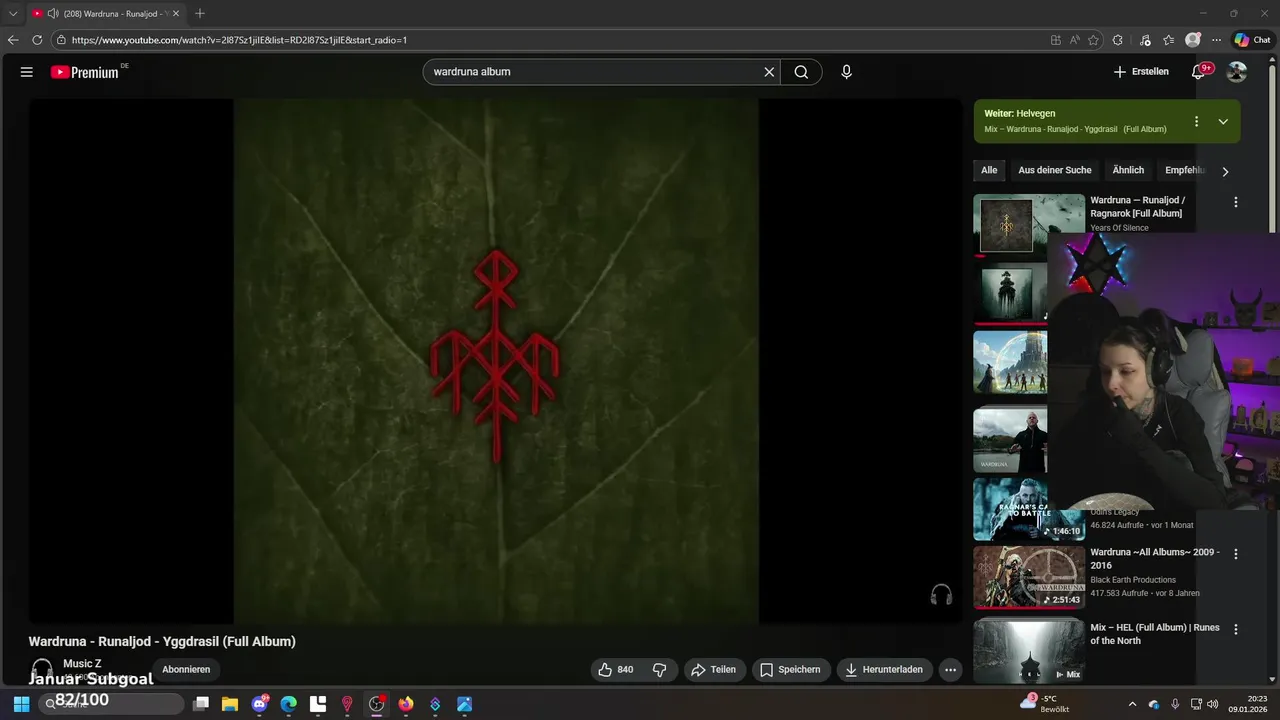1280x720 pixels.
Task: Select the Empfehlungen filter chip
Action: (1186, 170)
